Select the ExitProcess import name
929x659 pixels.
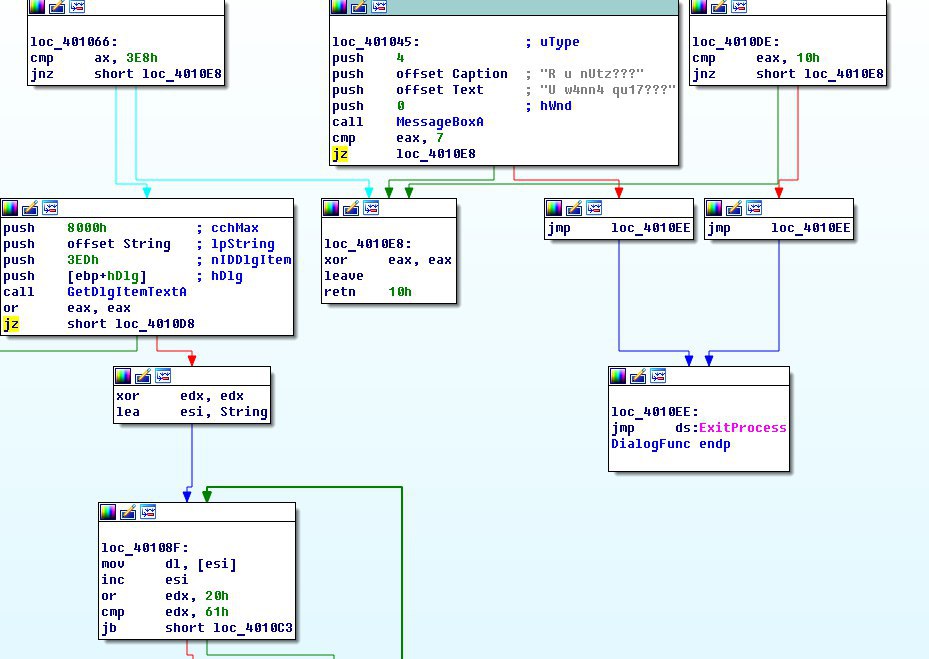(742, 428)
